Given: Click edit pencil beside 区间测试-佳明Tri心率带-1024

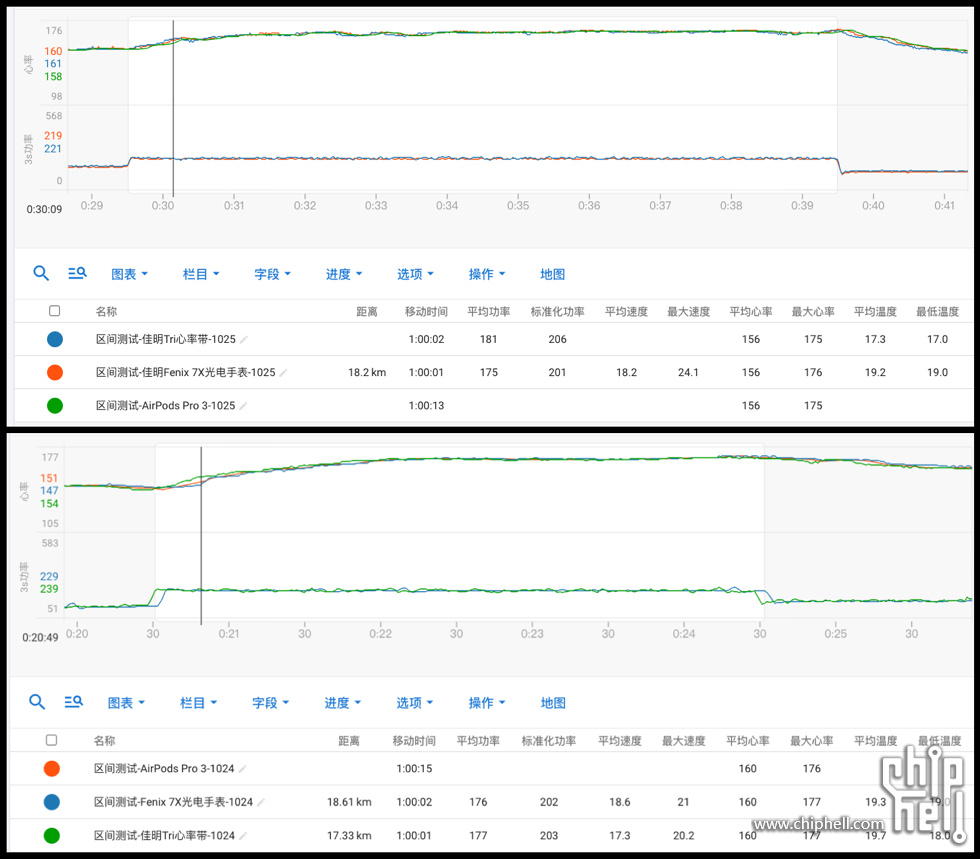Looking at the screenshot, I should pyautogui.click(x=243, y=836).
